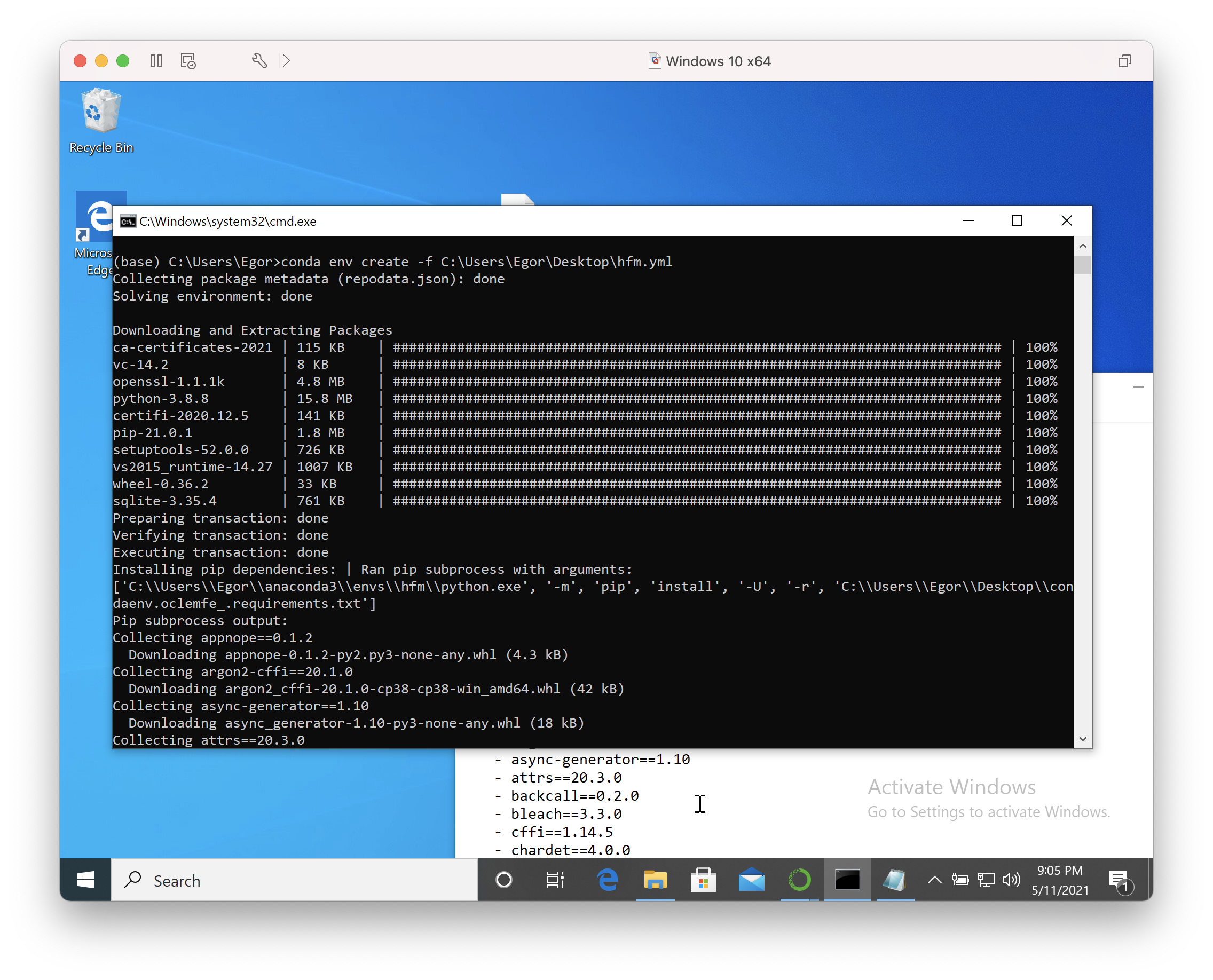Open File Explorer from the taskbar
Image resolution: width=1213 pixels, height=980 pixels.
coord(656,880)
